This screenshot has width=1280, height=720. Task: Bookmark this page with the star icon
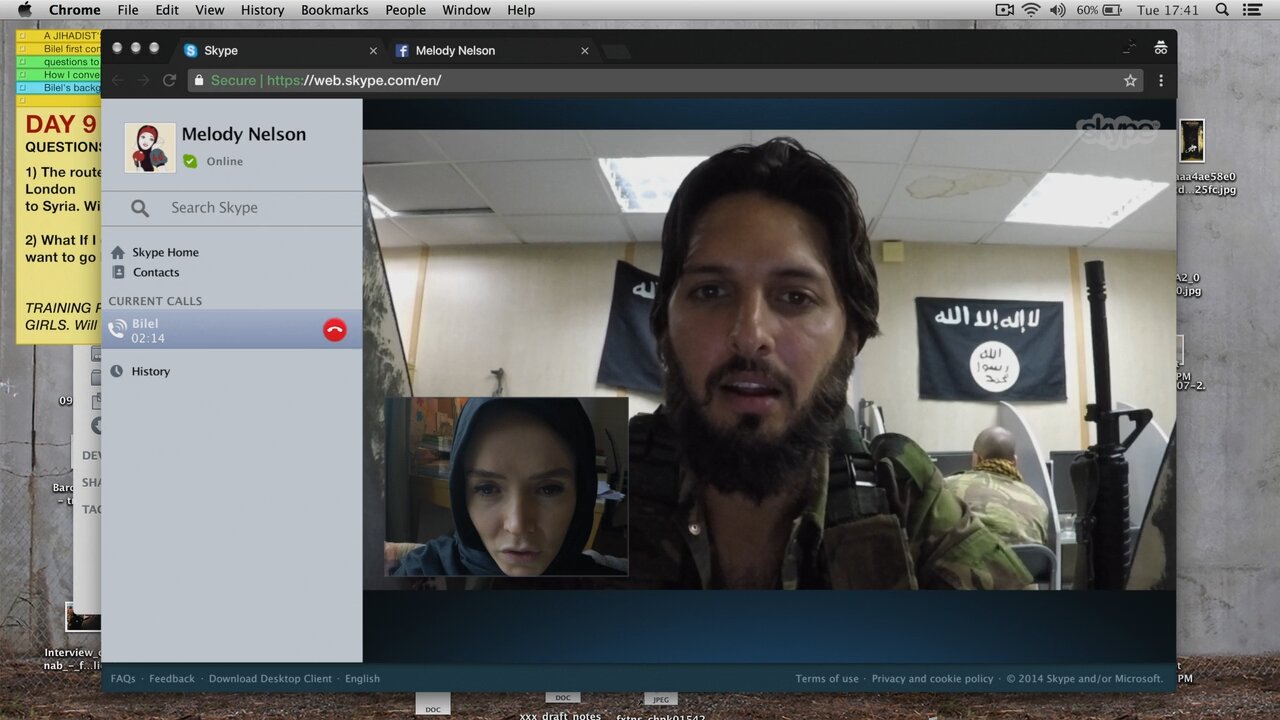click(x=1130, y=81)
